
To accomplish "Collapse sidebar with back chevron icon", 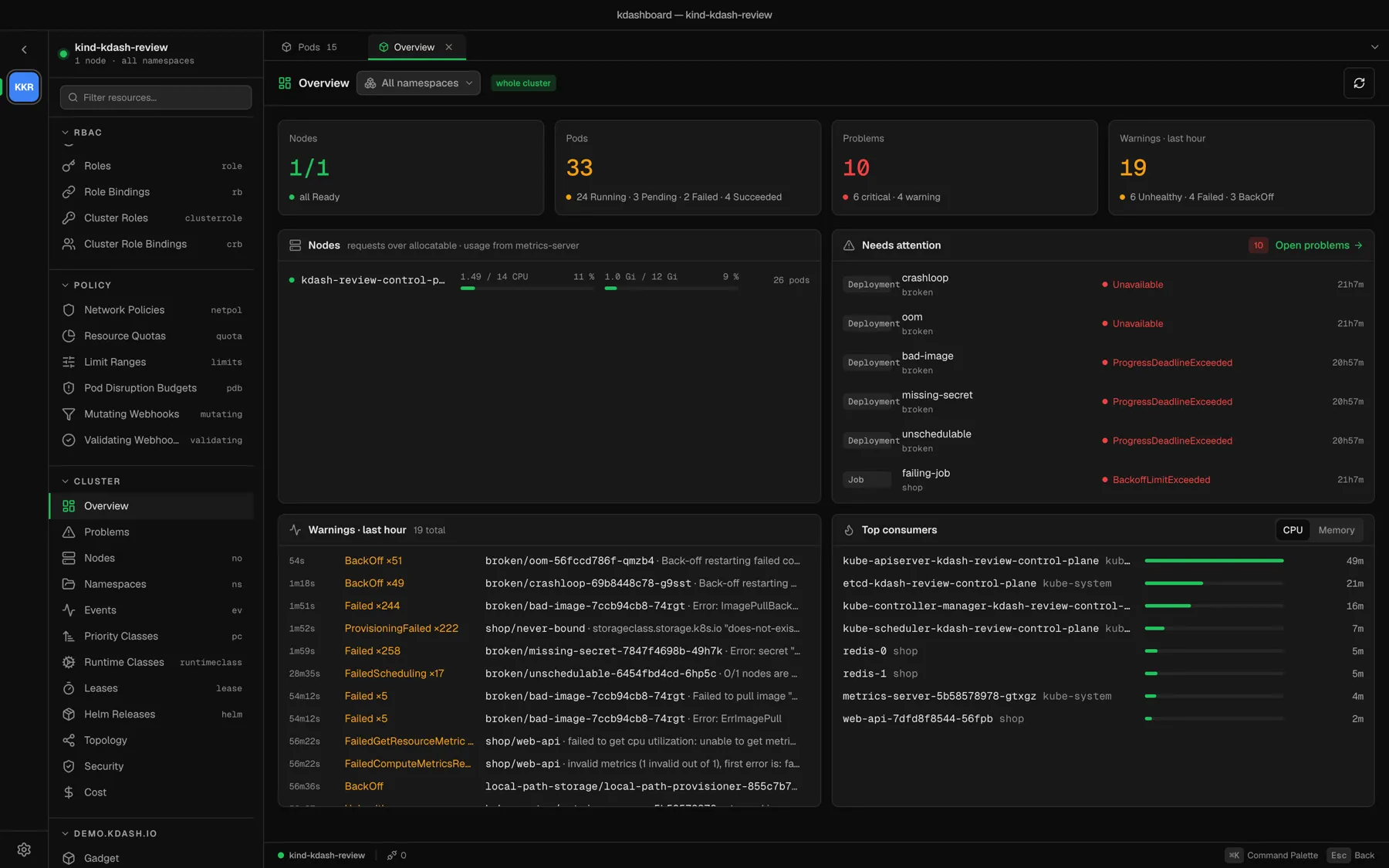I will 24,49.
